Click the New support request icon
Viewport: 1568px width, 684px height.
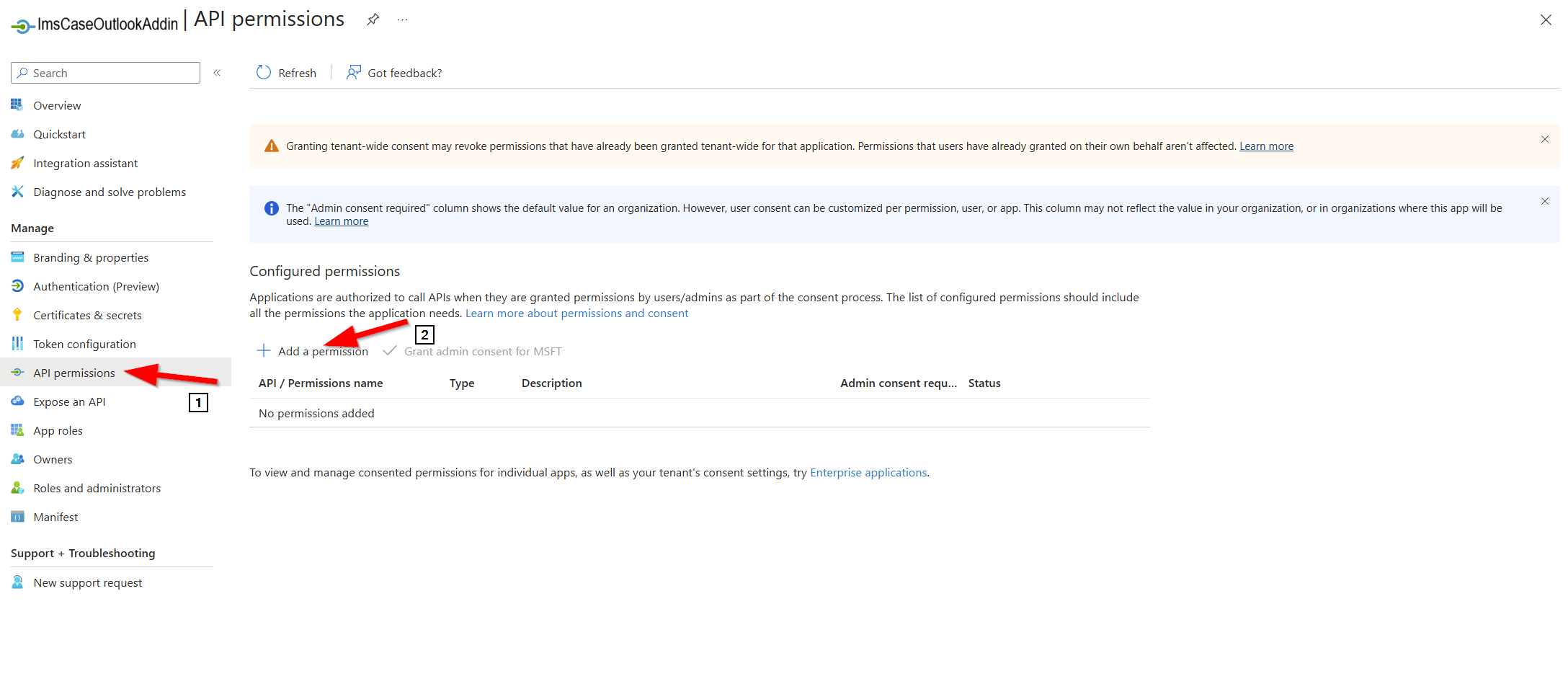17,582
